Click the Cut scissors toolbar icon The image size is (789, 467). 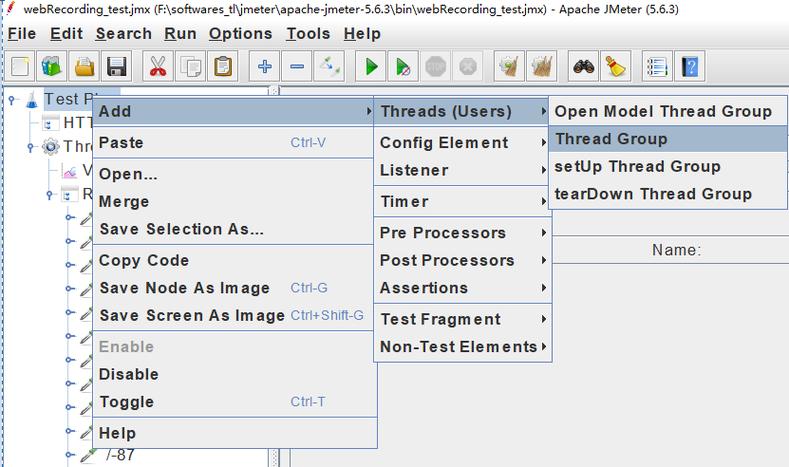[158, 67]
